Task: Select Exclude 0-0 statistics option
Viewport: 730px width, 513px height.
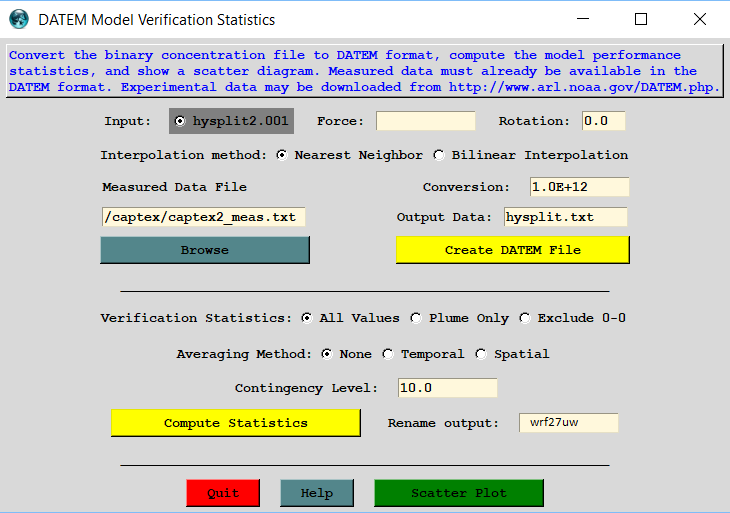Action: pos(525,318)
